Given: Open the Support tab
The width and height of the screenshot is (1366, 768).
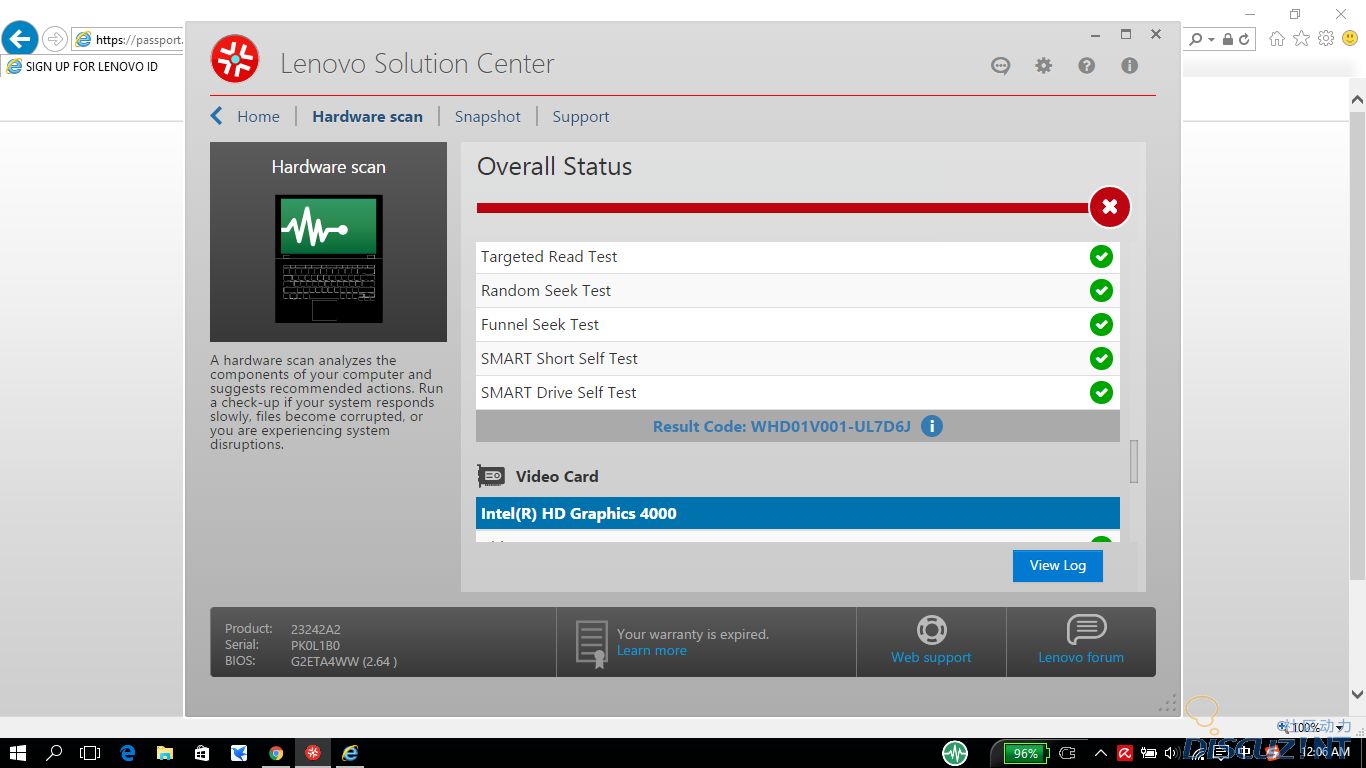Looking at the screenshot, I should pyautogui.click(x=580, y=116).
